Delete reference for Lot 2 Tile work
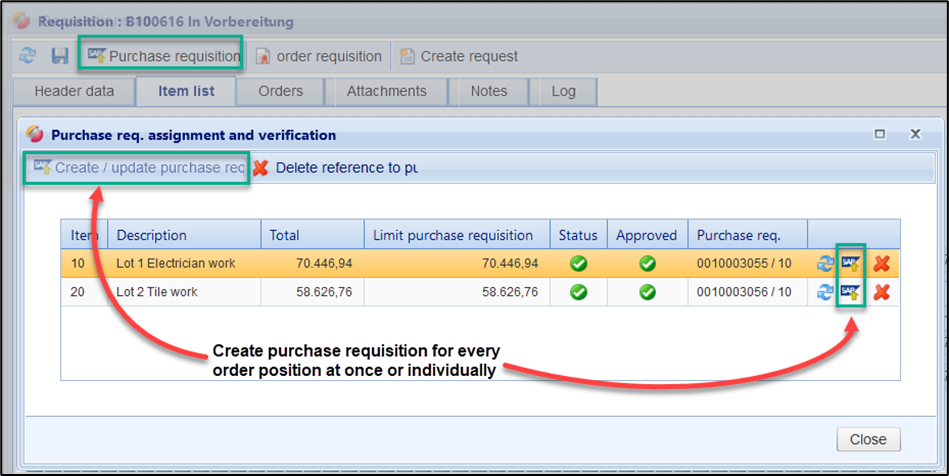This screenshot has height=476, width=949. [x=881, y=292]
